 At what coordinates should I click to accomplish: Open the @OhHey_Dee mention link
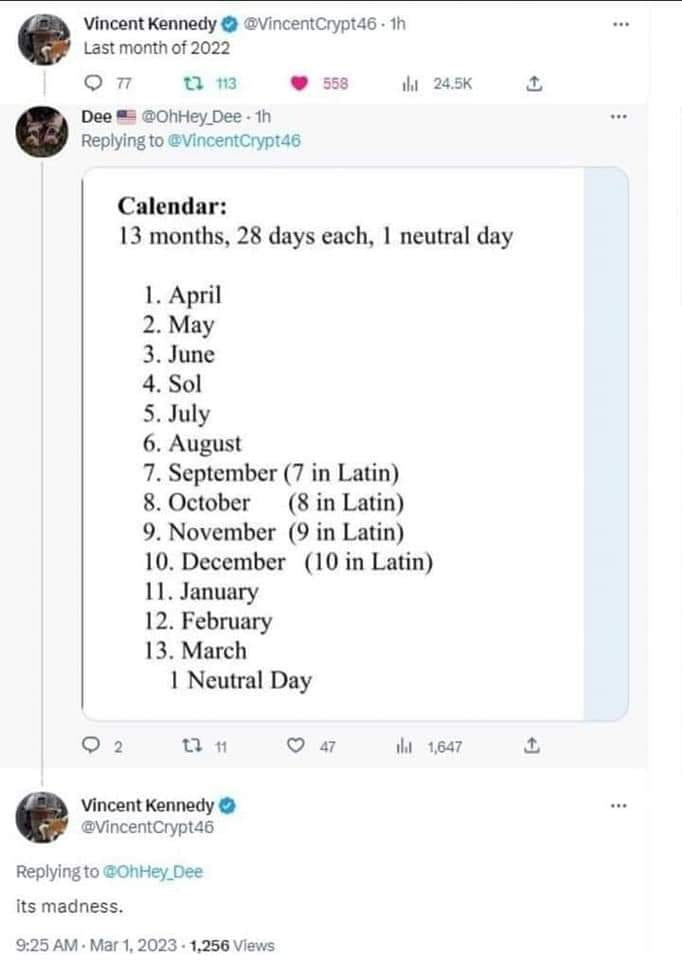152,872
